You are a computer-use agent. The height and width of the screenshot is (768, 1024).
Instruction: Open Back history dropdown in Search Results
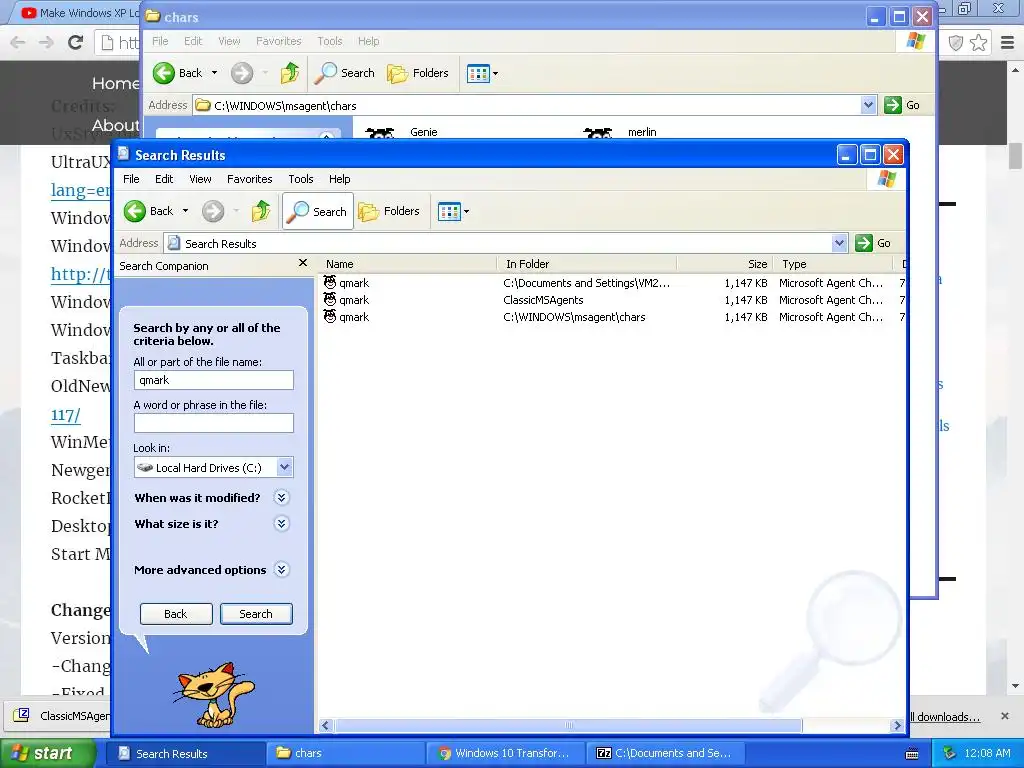185,211
